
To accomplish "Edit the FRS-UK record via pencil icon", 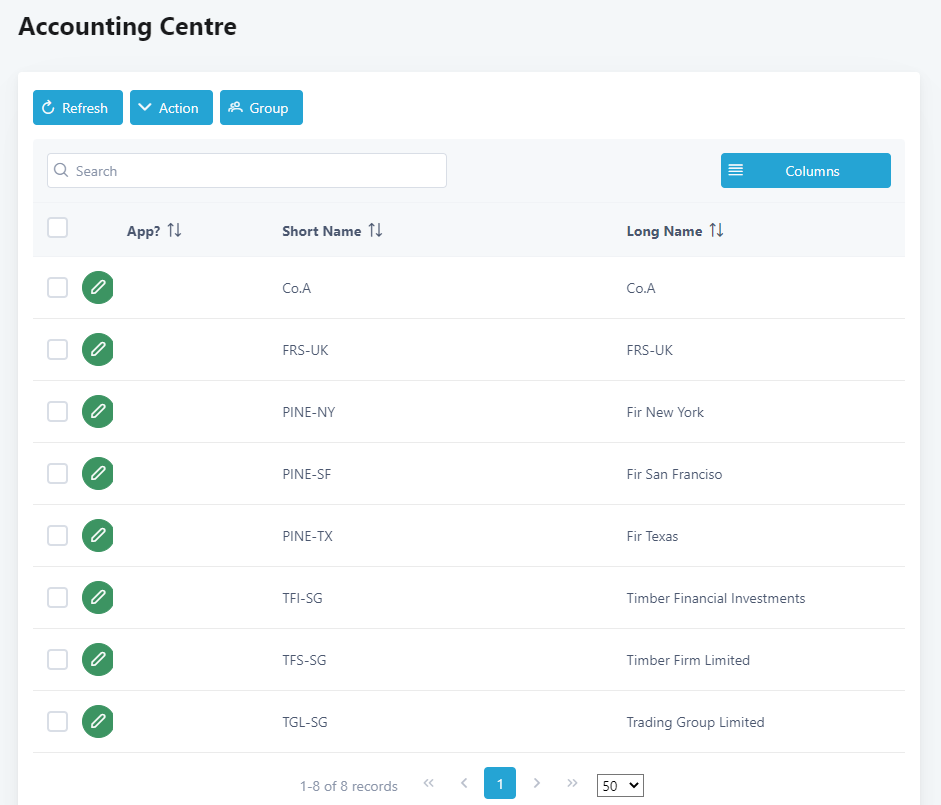I will pos(97,350).
